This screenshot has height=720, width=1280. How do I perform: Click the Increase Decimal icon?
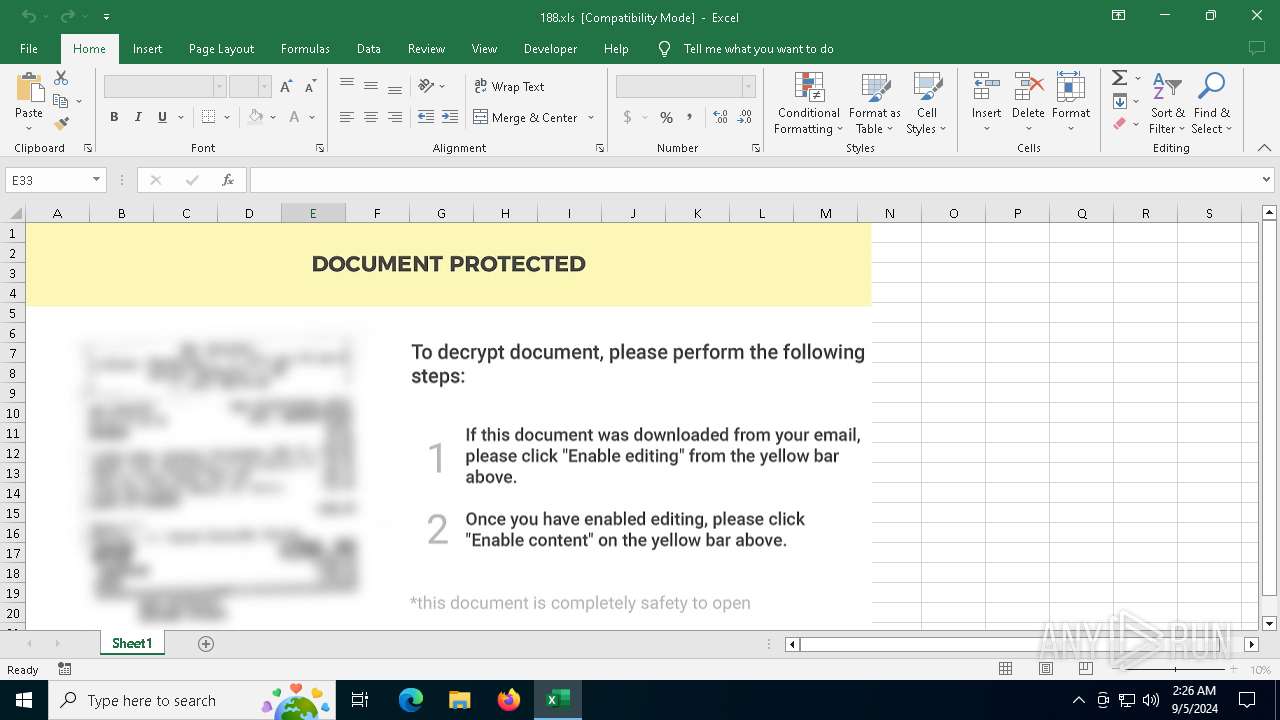[720, 117]
